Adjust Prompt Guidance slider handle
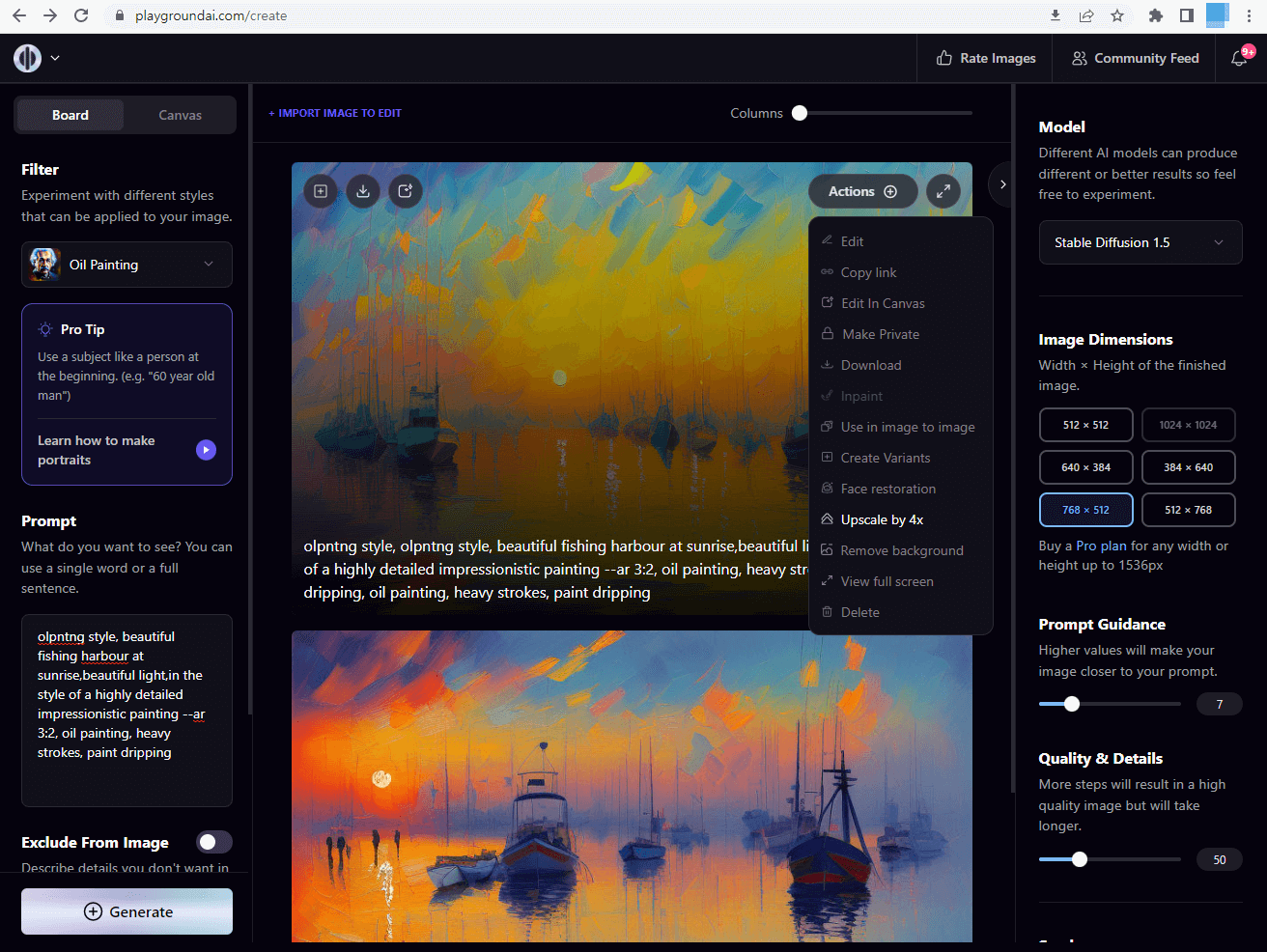The image size is (1267, 952). coord(1071,704)
